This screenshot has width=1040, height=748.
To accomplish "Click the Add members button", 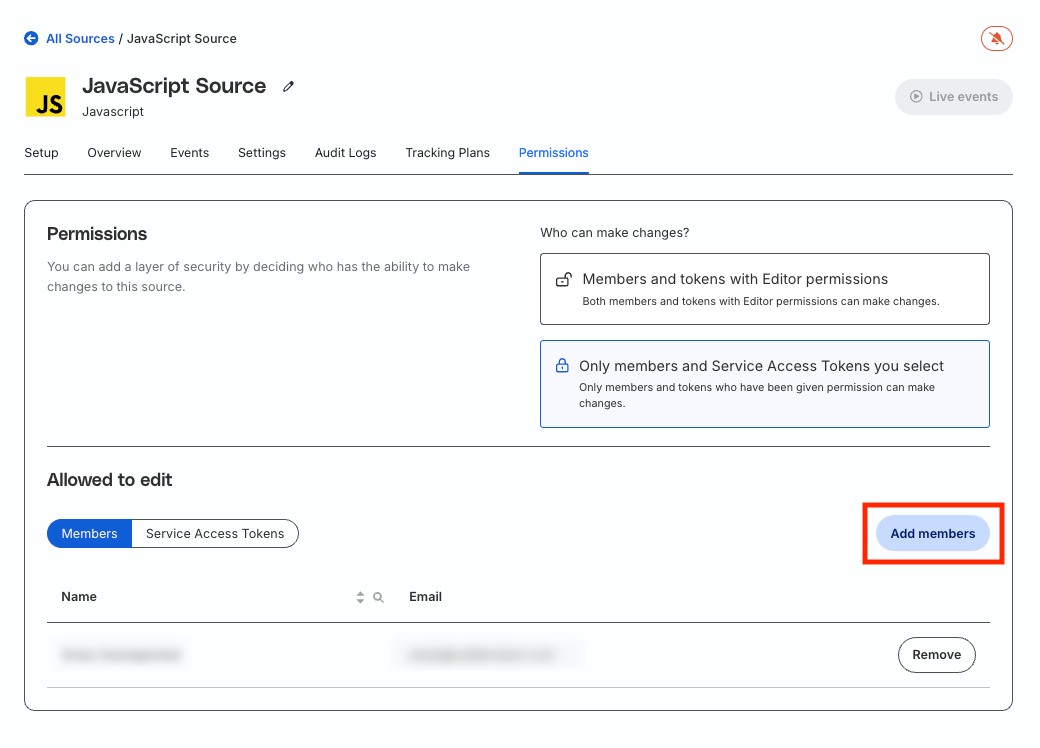I will (933, 534).
